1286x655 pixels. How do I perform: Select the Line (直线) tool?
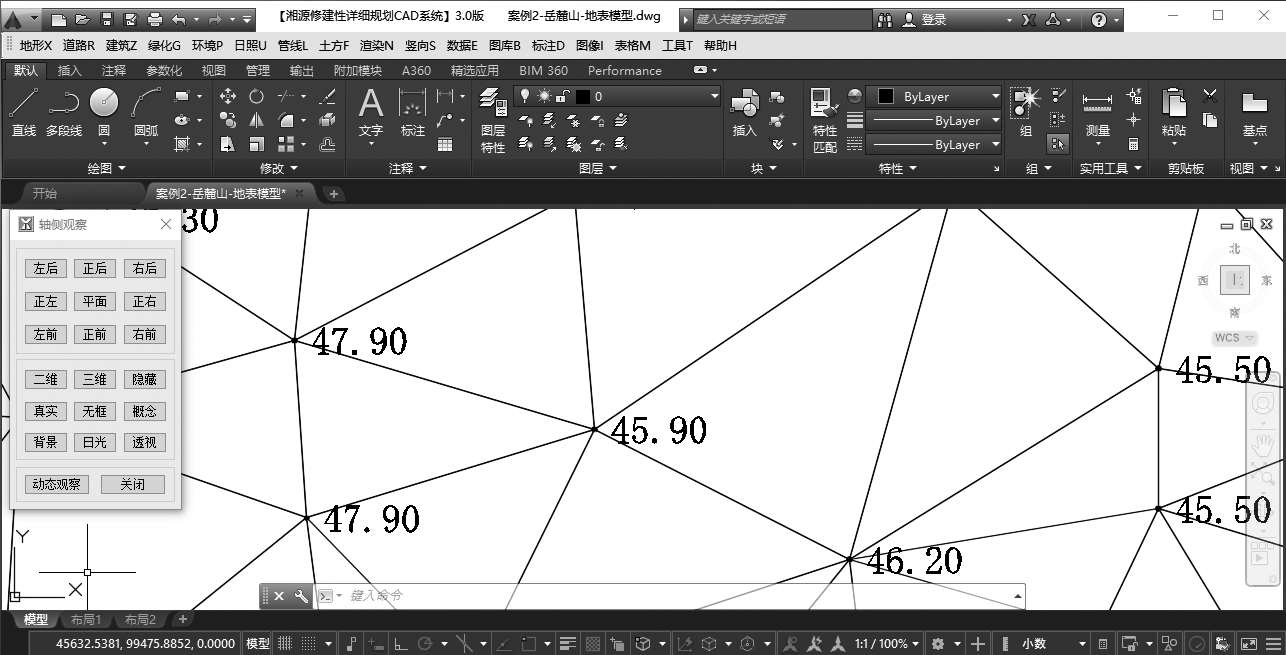point(24,112)
